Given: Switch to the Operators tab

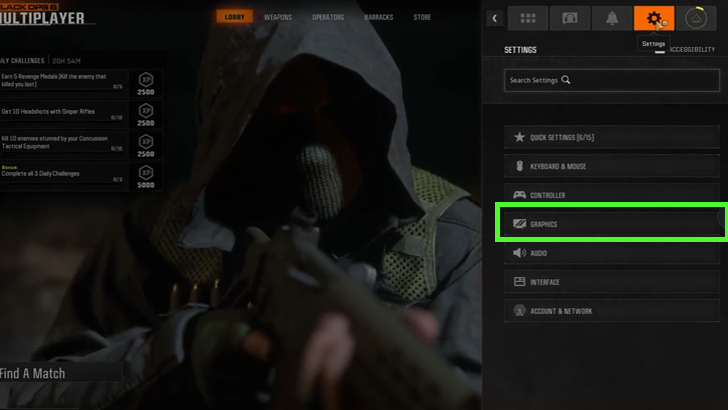Looking at the screenshot, I should [328, 17].
